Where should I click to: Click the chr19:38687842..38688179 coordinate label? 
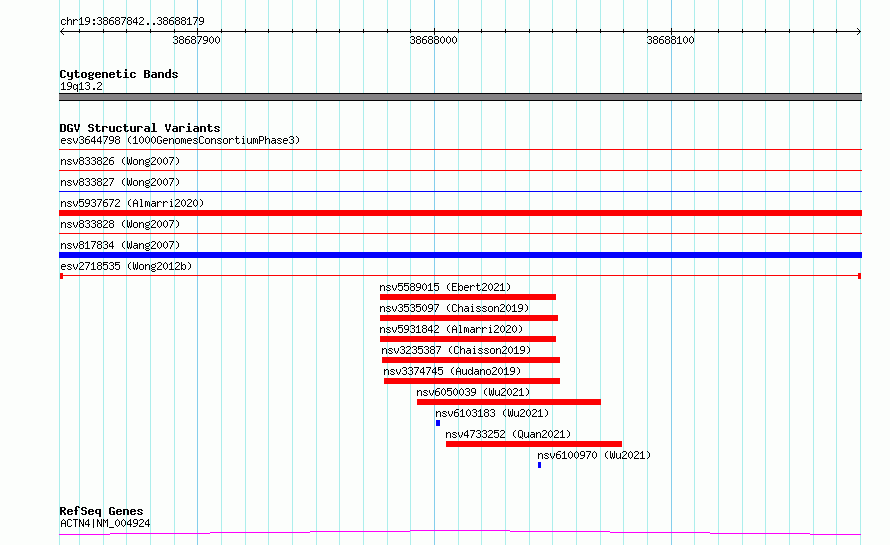[x=132, y=21]
